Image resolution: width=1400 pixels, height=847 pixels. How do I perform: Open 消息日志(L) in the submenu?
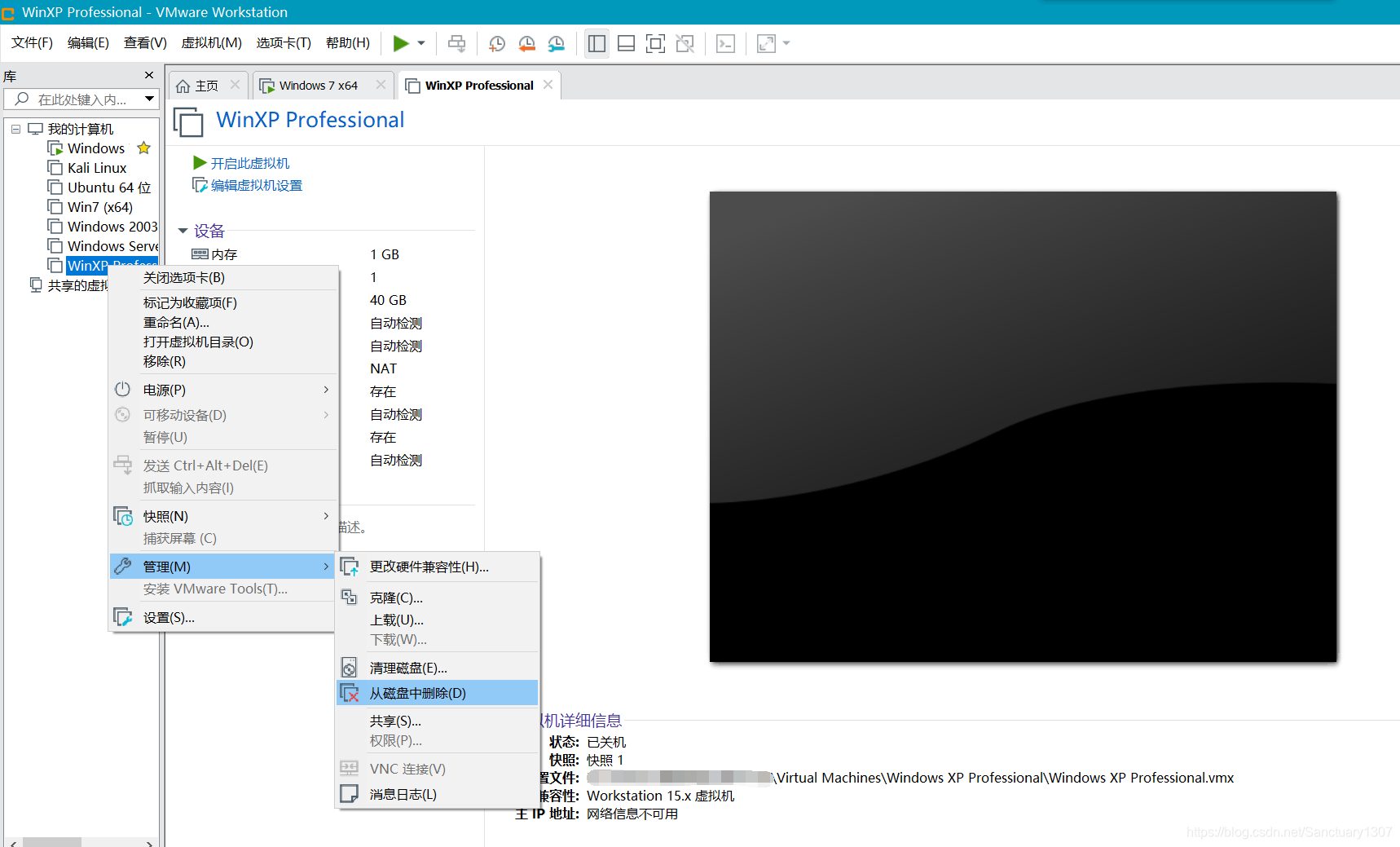tap(438, 794)
